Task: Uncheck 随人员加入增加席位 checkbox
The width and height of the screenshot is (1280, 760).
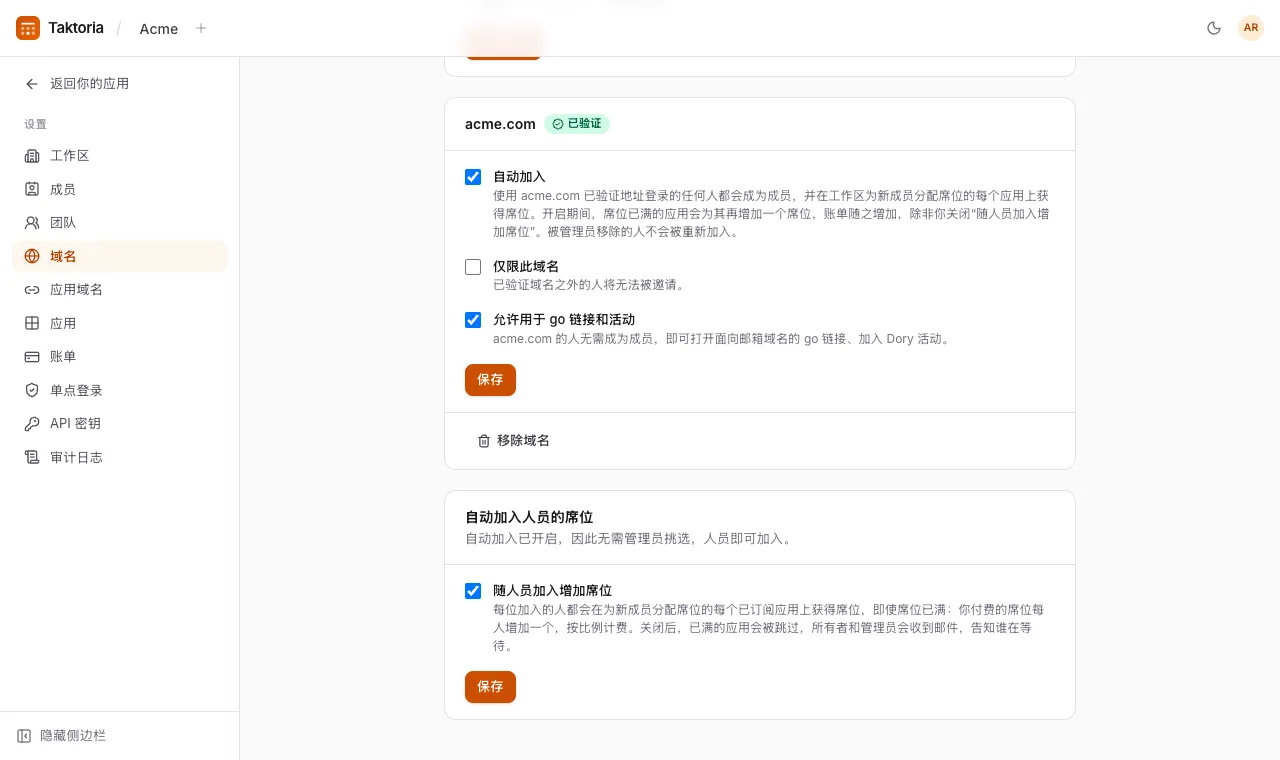Action: pyautogui.click(x=473, y=591)
